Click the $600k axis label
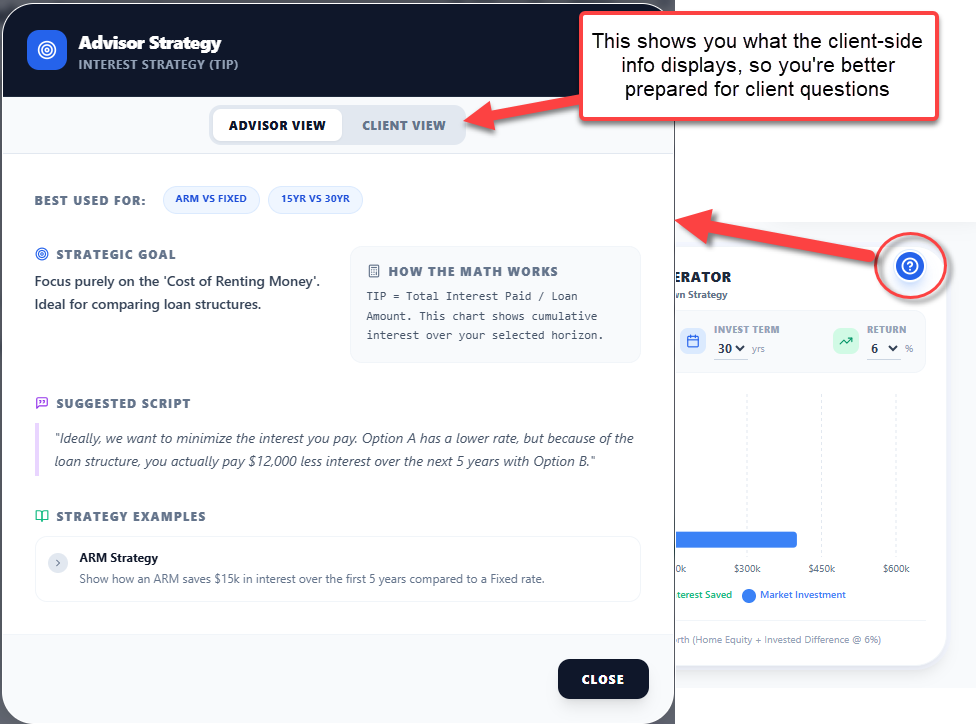Image resolution: width=977 pixels, height=724 pixels. (x=896, y=569)
